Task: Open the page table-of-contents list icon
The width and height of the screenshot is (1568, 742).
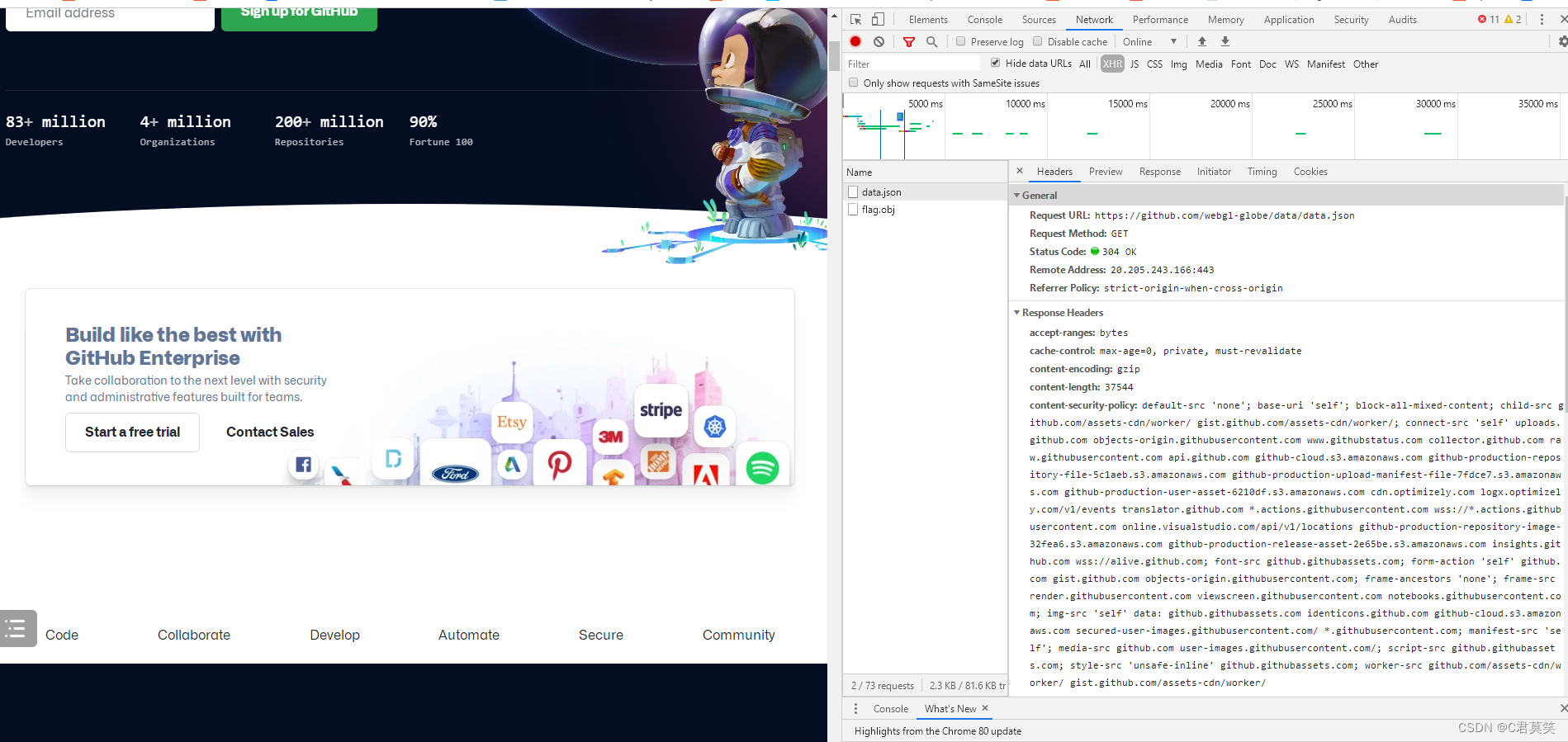Action: coord(17,629)
